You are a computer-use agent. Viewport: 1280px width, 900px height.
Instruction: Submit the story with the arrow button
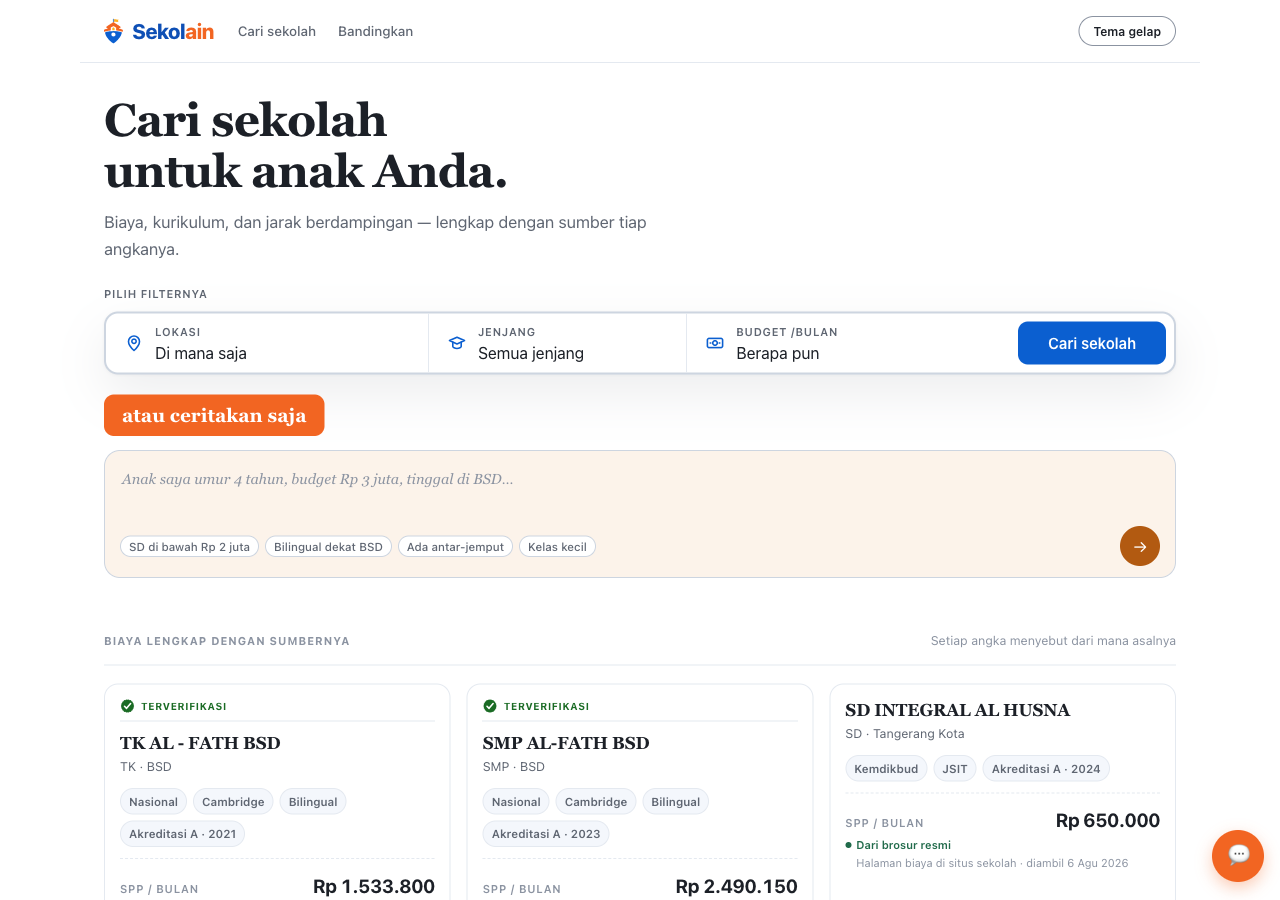click(1140, 546)
